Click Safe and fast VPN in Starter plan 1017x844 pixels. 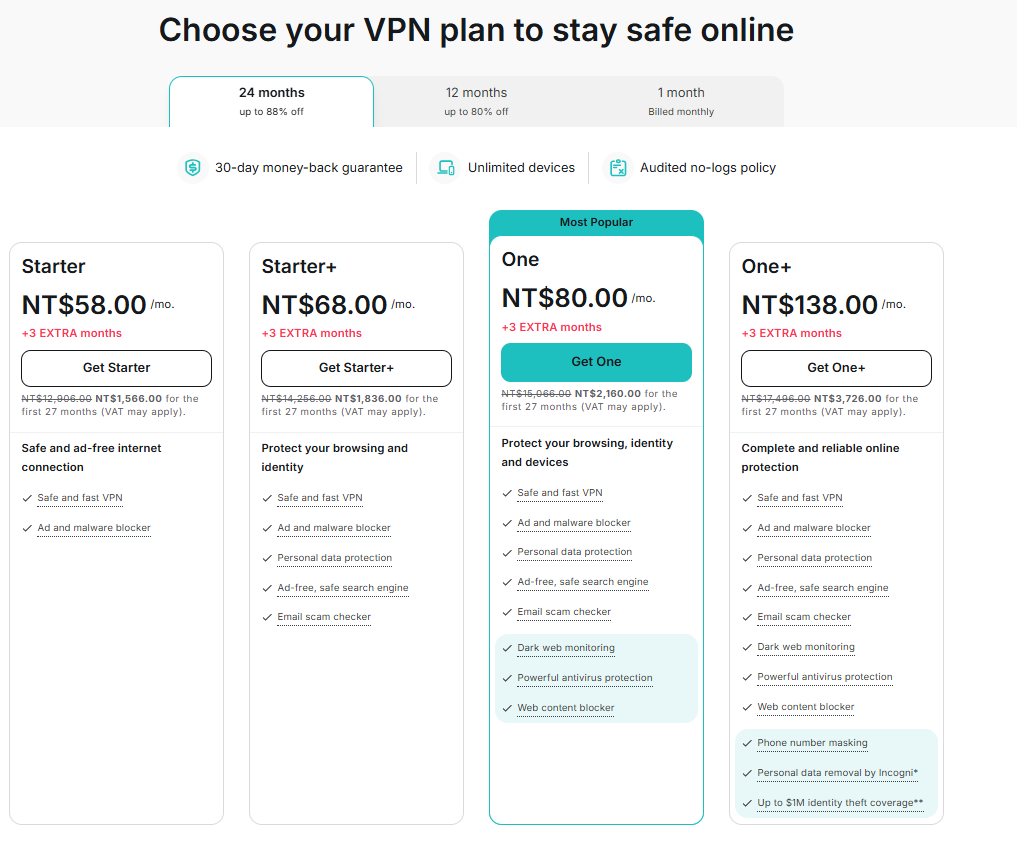tap(80, 498)
